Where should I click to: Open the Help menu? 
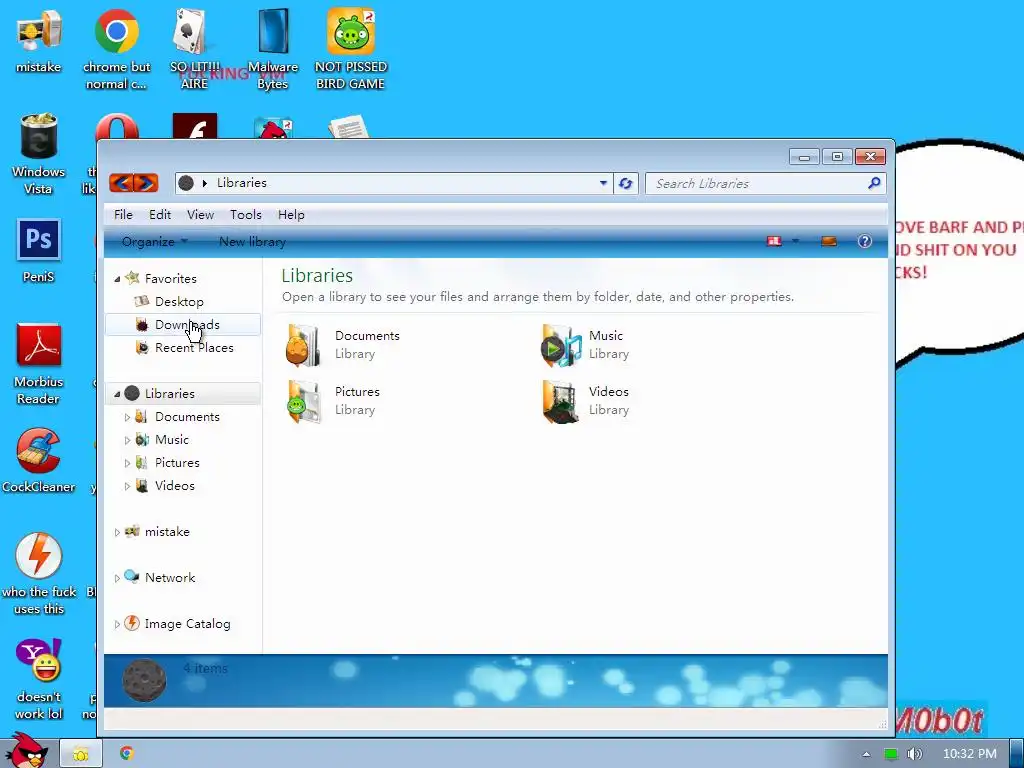(x=291, y=215)
